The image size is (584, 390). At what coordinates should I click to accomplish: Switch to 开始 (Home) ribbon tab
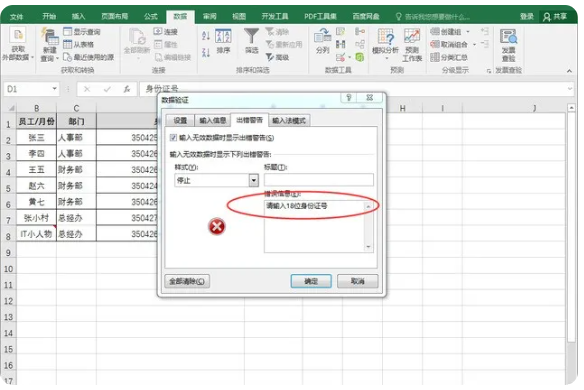click(49, 16)
